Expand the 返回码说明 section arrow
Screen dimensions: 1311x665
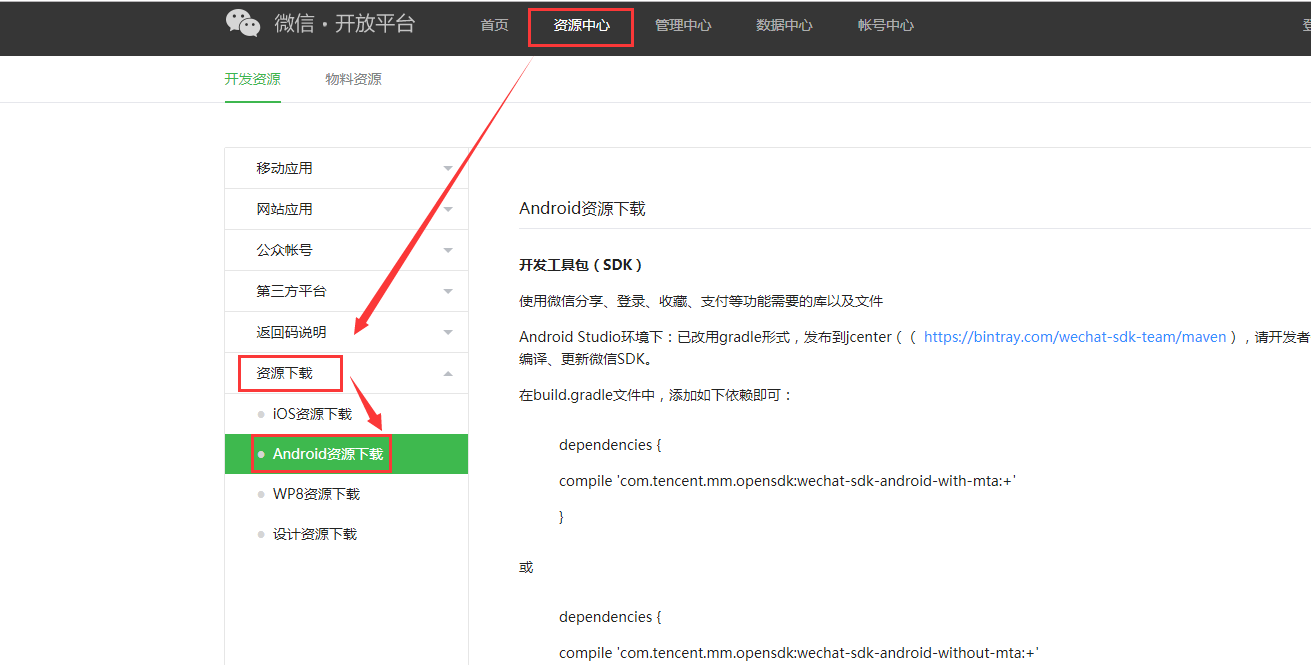coord(448,333)
